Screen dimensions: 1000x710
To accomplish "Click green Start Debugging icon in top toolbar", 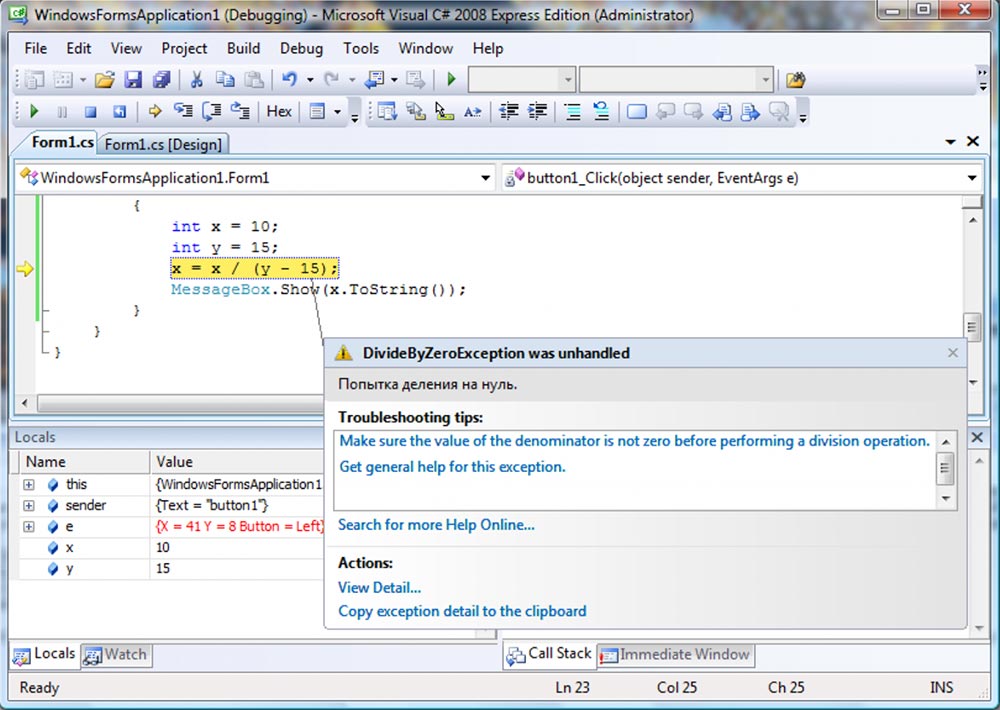I will coord(452,80).
